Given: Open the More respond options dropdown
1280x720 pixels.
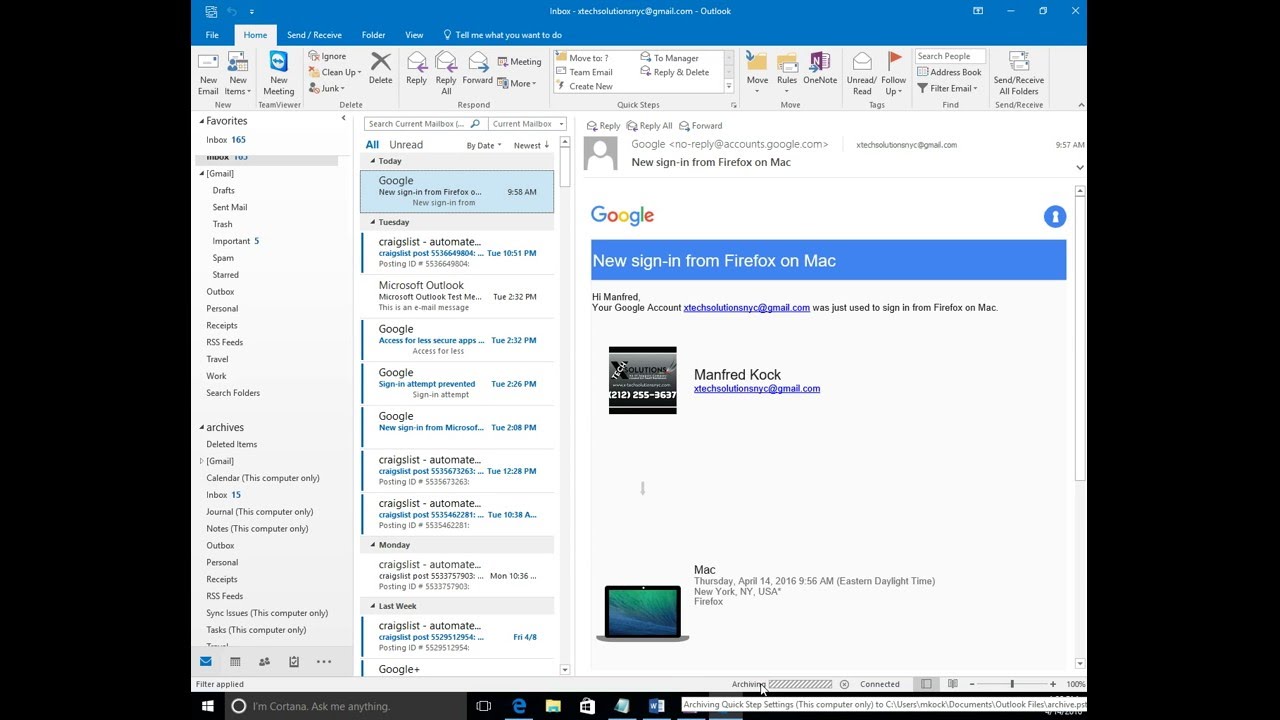Looking at the screenshot, I should click(517, 84).
